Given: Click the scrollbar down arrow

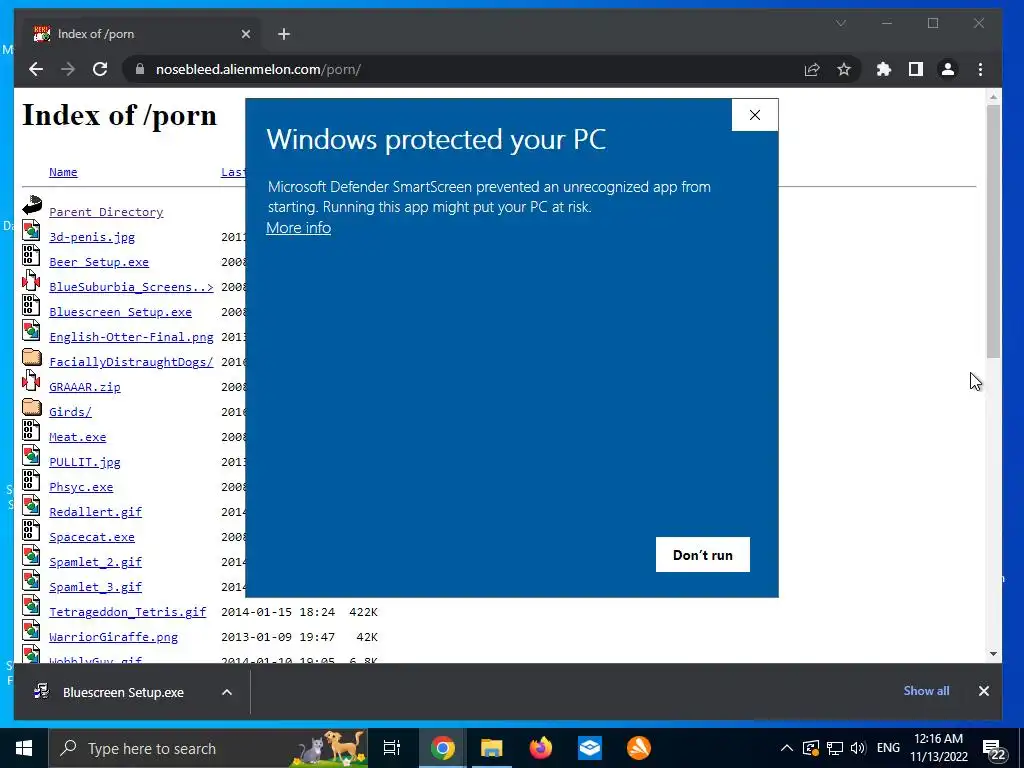Looking at the screenshot, I should tap(993, 654).
